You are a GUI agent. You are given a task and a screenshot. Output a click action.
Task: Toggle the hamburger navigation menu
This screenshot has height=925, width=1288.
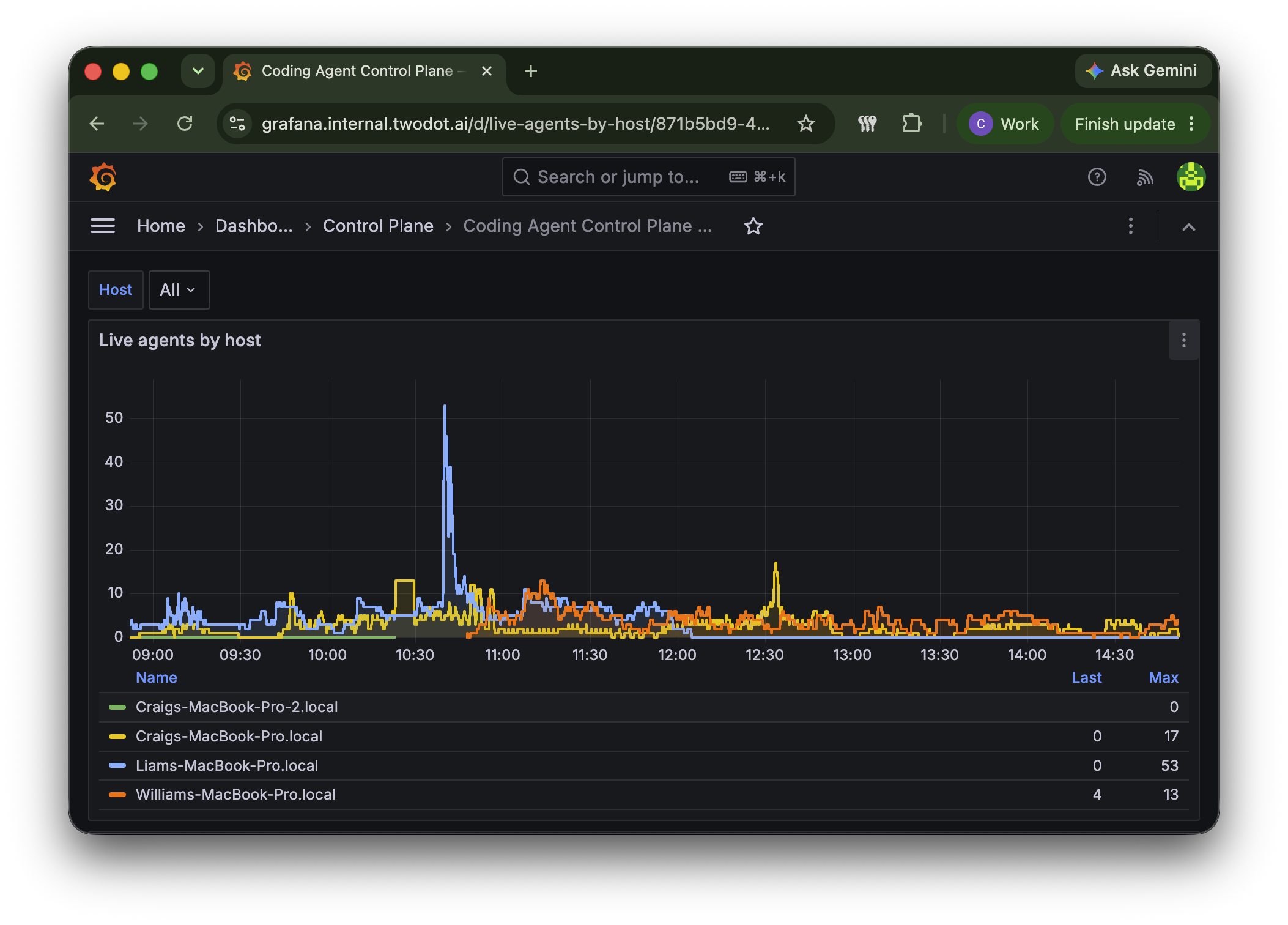103,226
